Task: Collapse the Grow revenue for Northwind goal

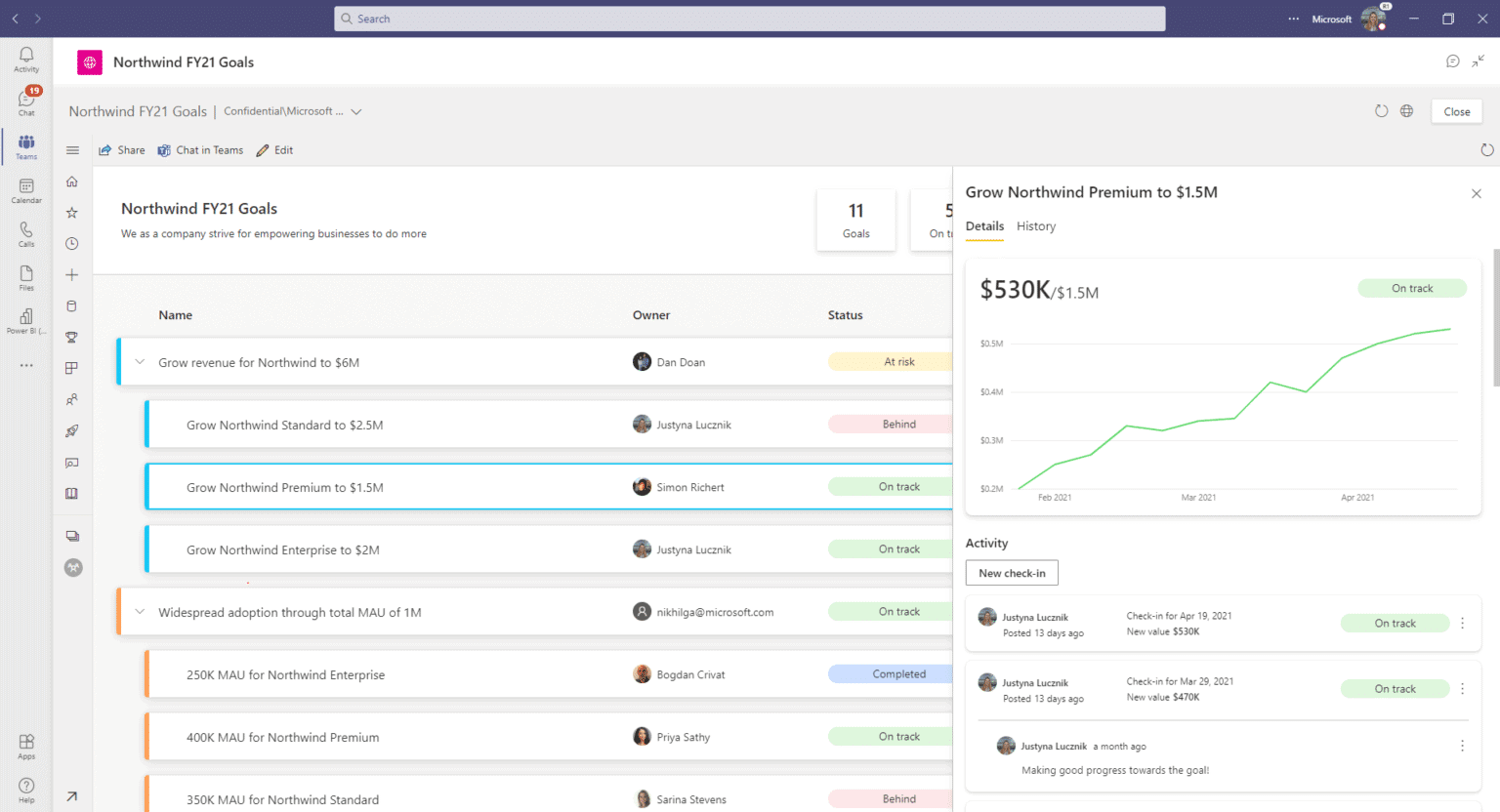Action: 139,361
